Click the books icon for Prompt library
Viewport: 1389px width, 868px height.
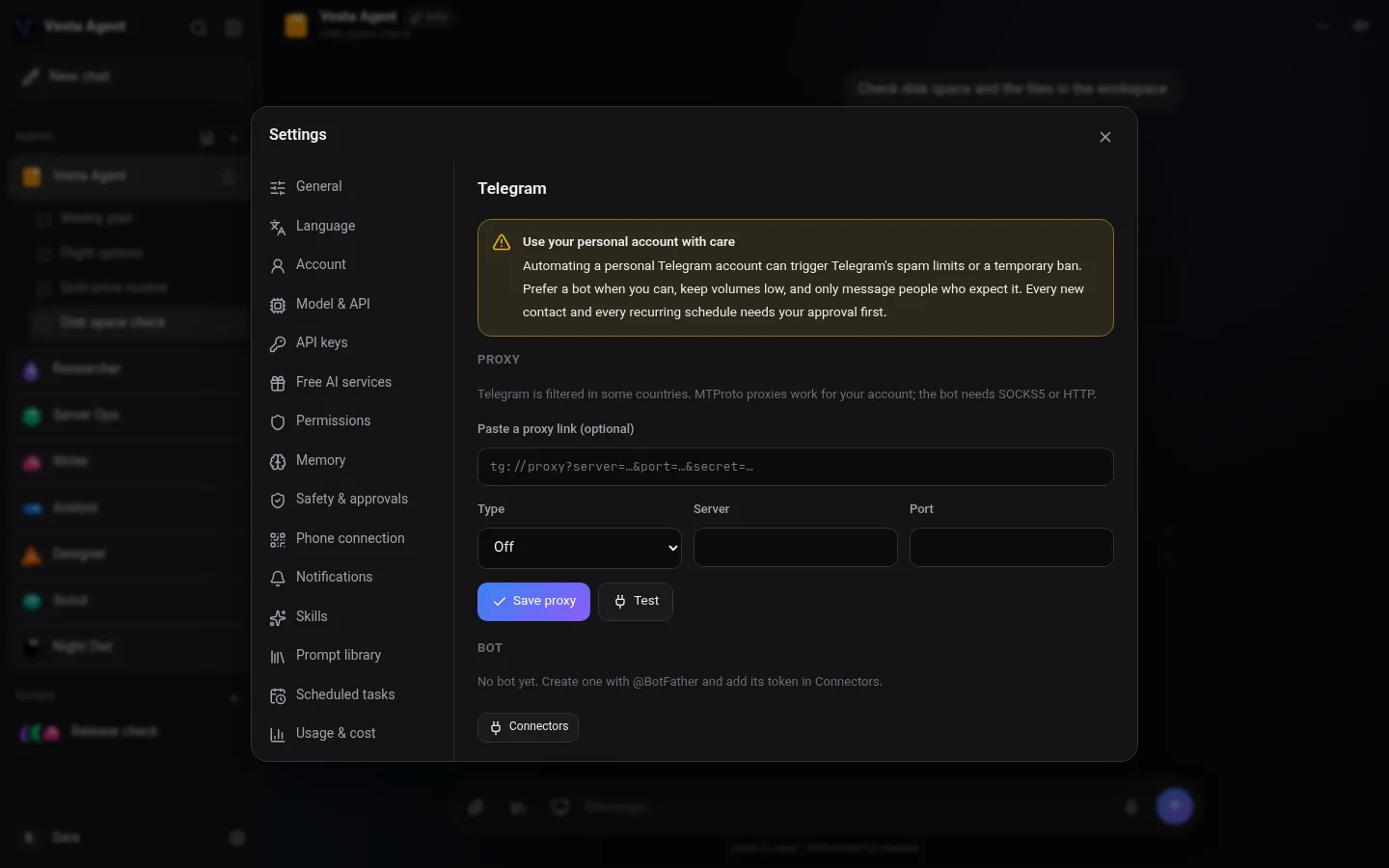278,656
